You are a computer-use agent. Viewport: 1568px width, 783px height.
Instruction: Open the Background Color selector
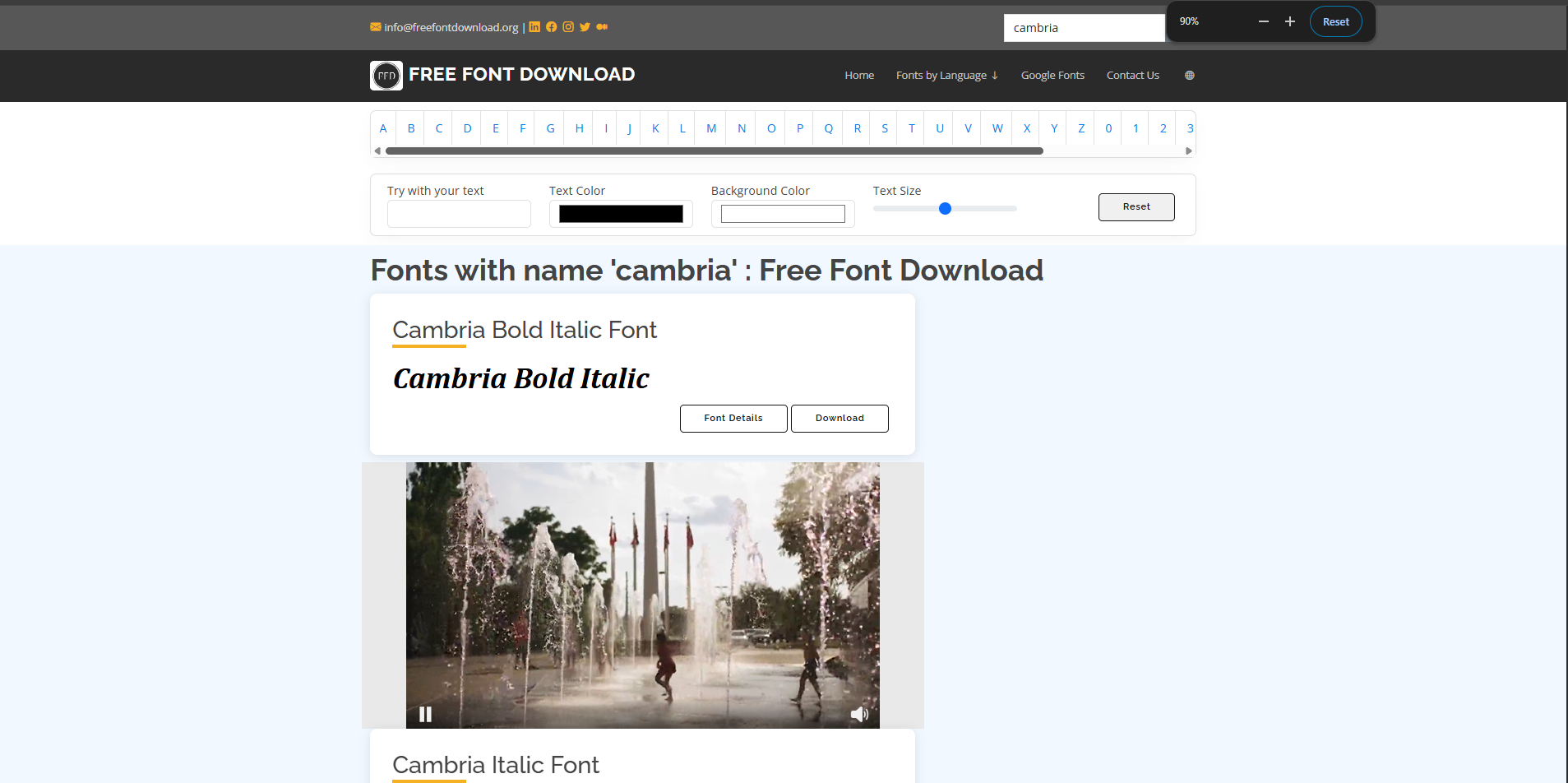coord(782,213)
